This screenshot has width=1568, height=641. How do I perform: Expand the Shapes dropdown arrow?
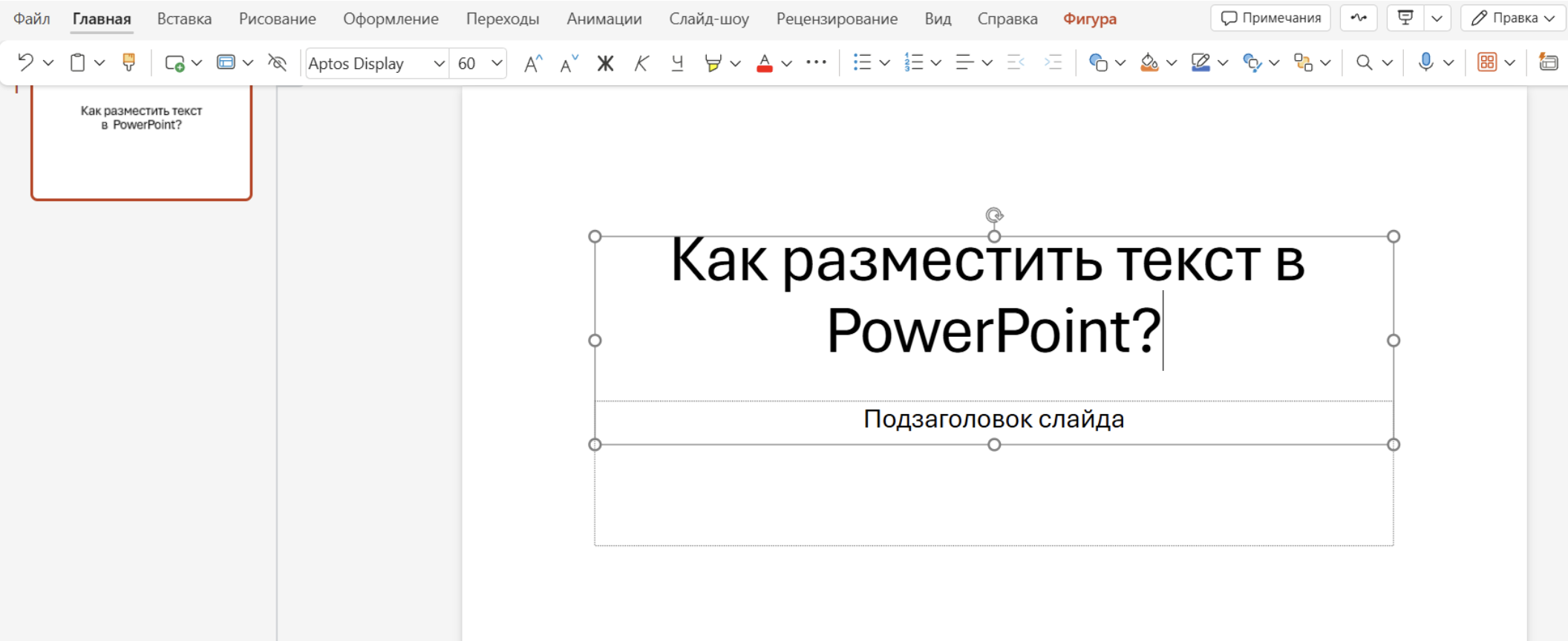coord(1120,63)
